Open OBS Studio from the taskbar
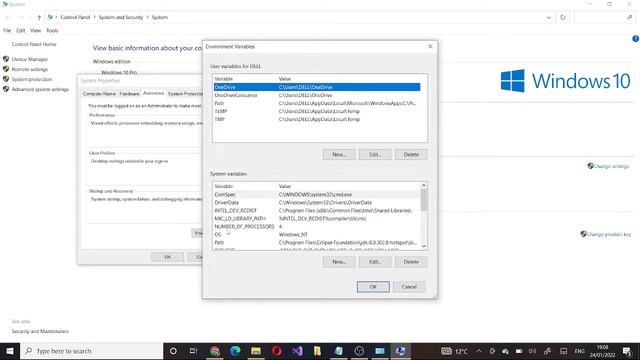640x360 pixels. [359, 351]
